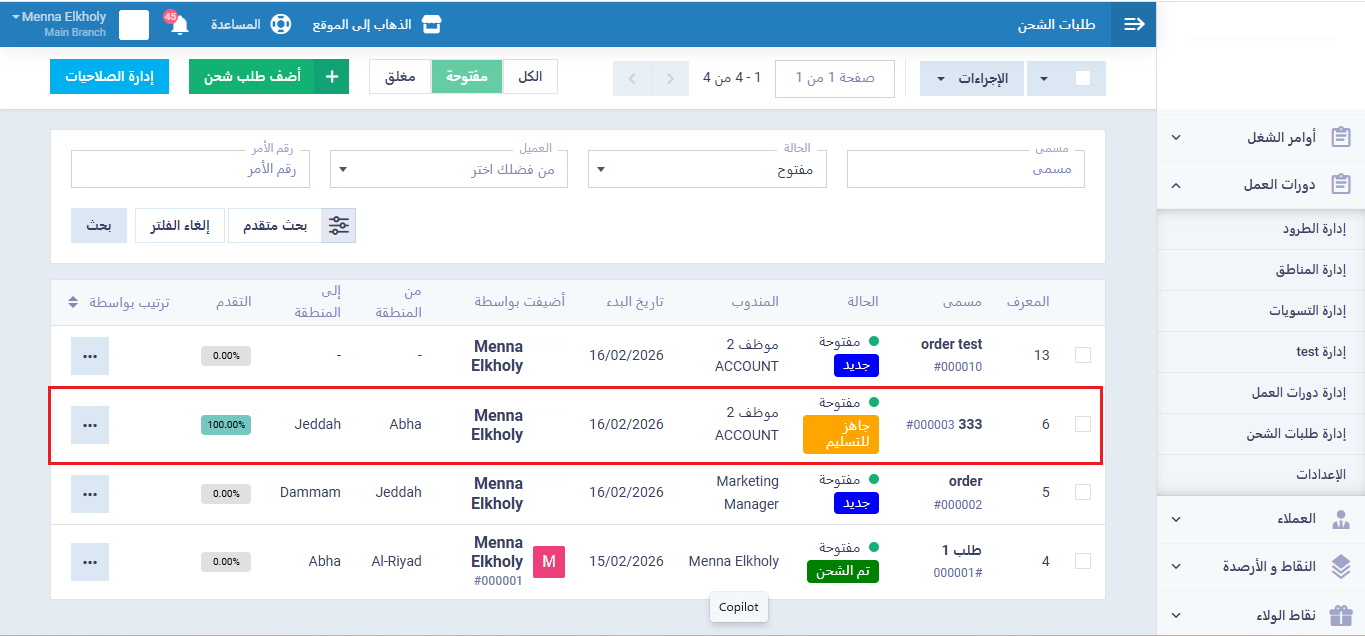Screen dimensions: 1365x636
Task: Switch to the مغلق closed tab
Action: 400,77
